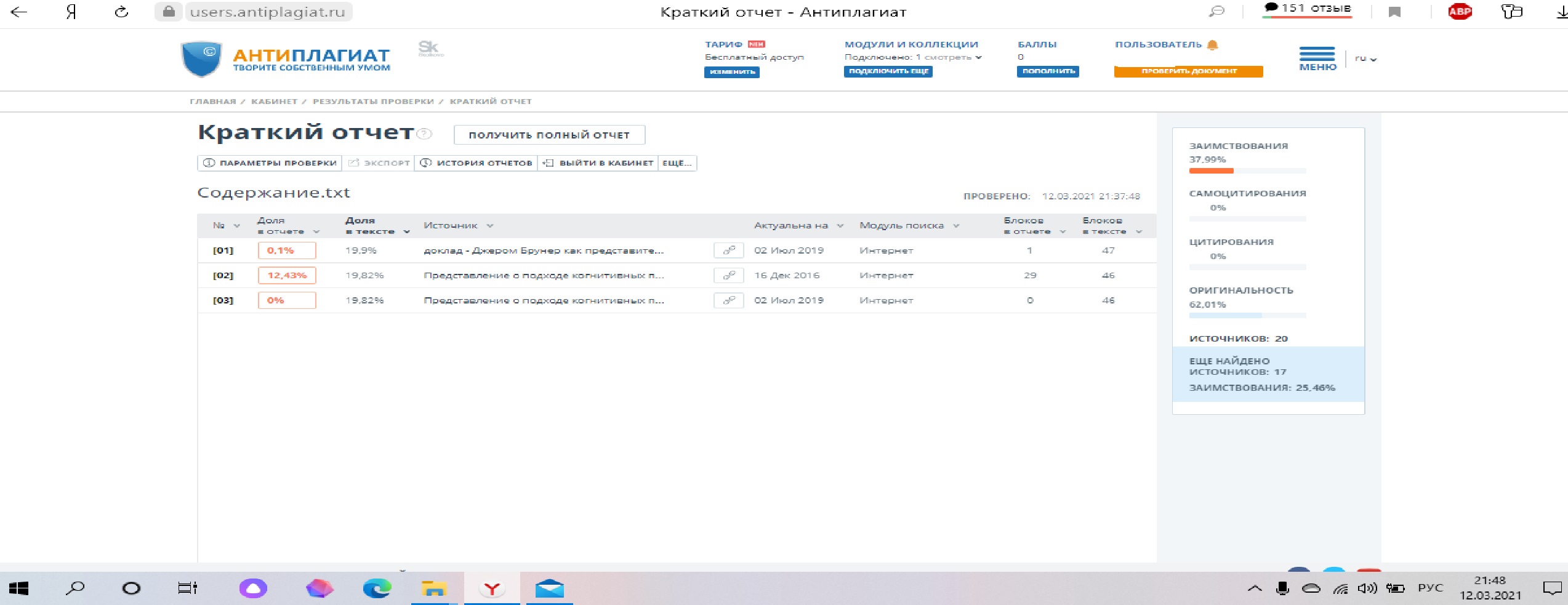Sort by the Источник column arrow

(490, 226)
